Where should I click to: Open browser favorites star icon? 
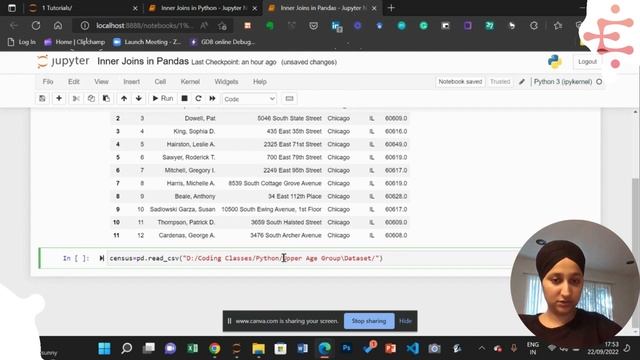pyautogui.click(x=558, y=26)
